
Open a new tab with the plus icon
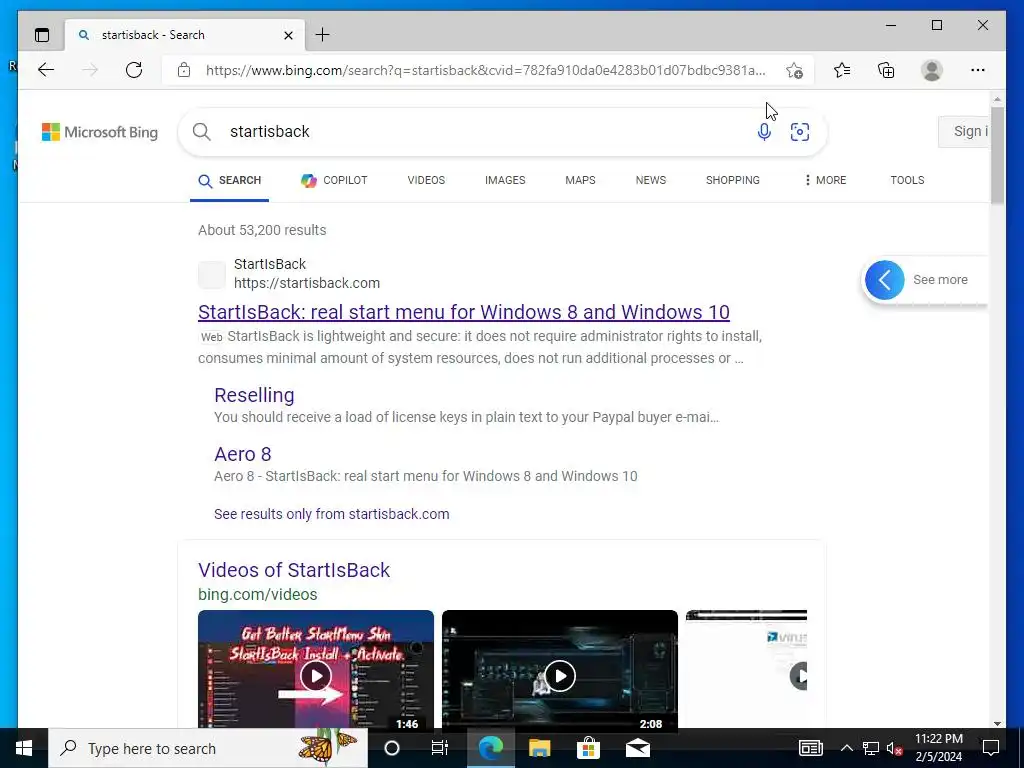click(x=323, y=35)
